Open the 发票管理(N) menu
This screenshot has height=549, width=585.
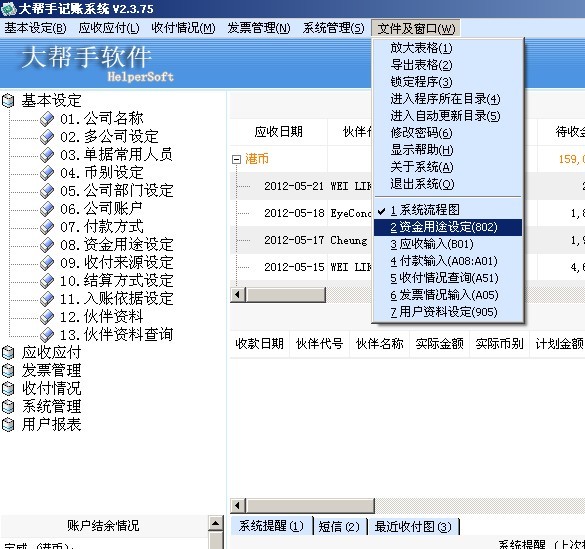pyautogui.click(x=259, y=28)
